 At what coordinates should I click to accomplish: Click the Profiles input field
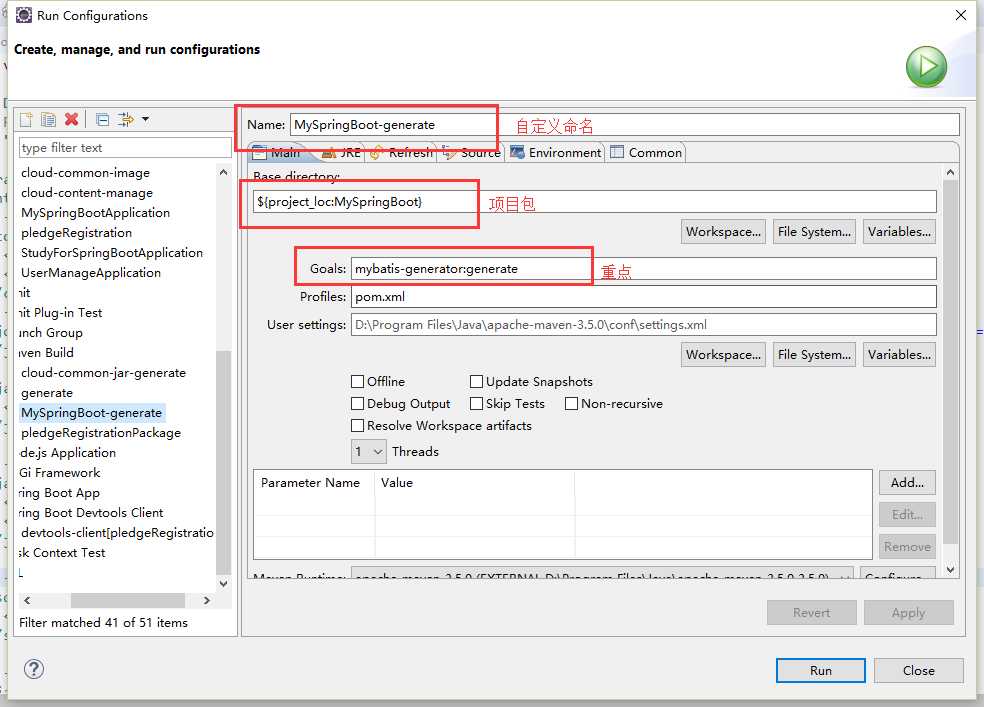coord(643,297)
